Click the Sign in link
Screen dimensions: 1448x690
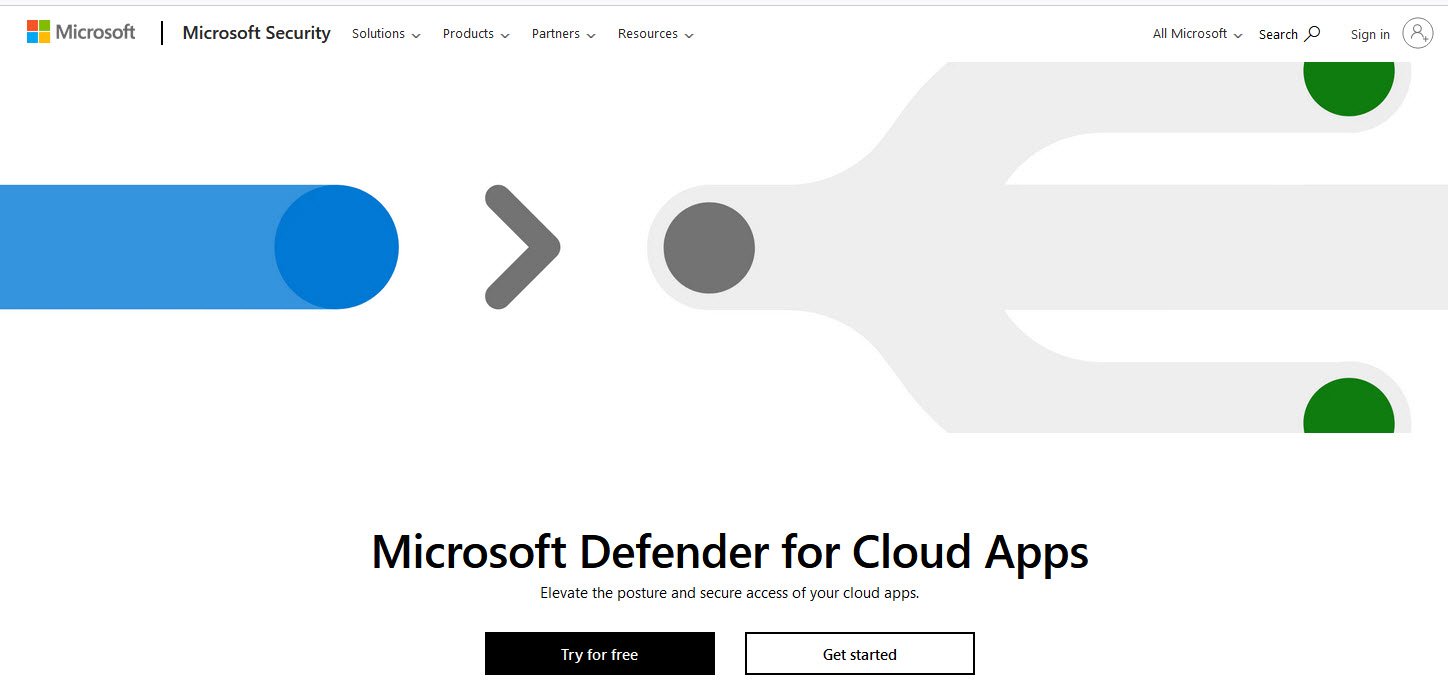pyautogui.click(x=1370, y=34)
